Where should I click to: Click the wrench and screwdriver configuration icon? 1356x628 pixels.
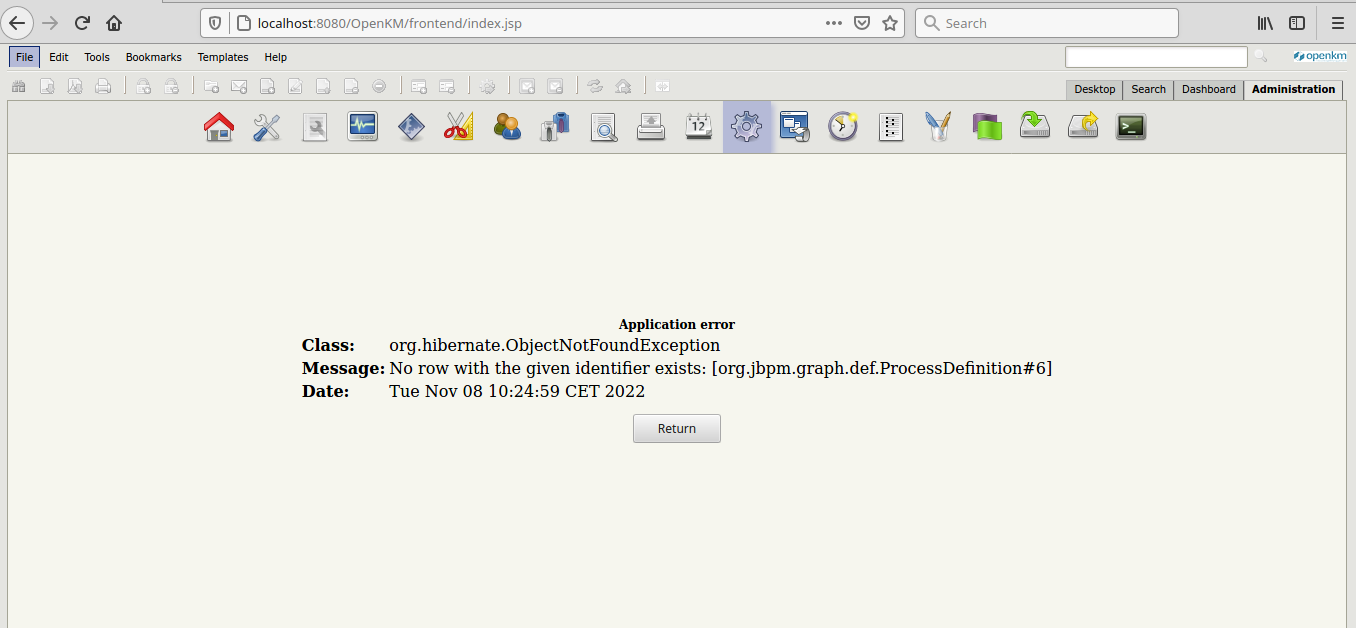266,127
